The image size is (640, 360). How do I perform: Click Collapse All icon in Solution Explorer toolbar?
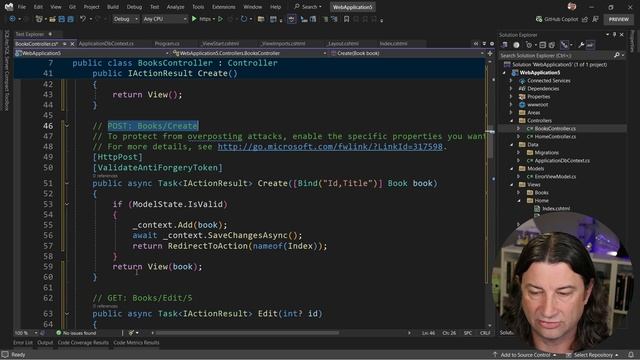pos(542,45)
